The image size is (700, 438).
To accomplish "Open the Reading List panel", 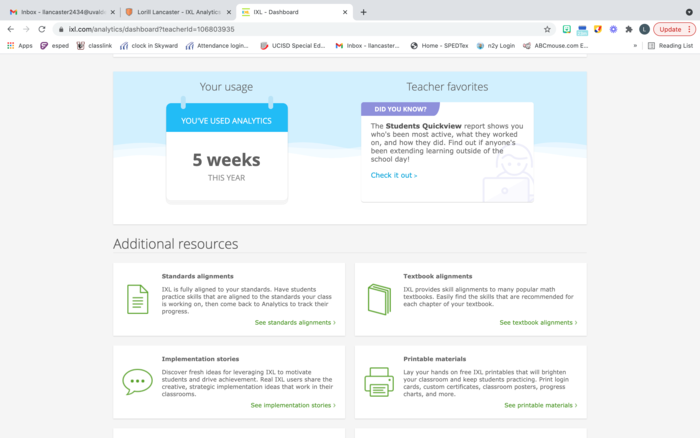I will 670,45.
